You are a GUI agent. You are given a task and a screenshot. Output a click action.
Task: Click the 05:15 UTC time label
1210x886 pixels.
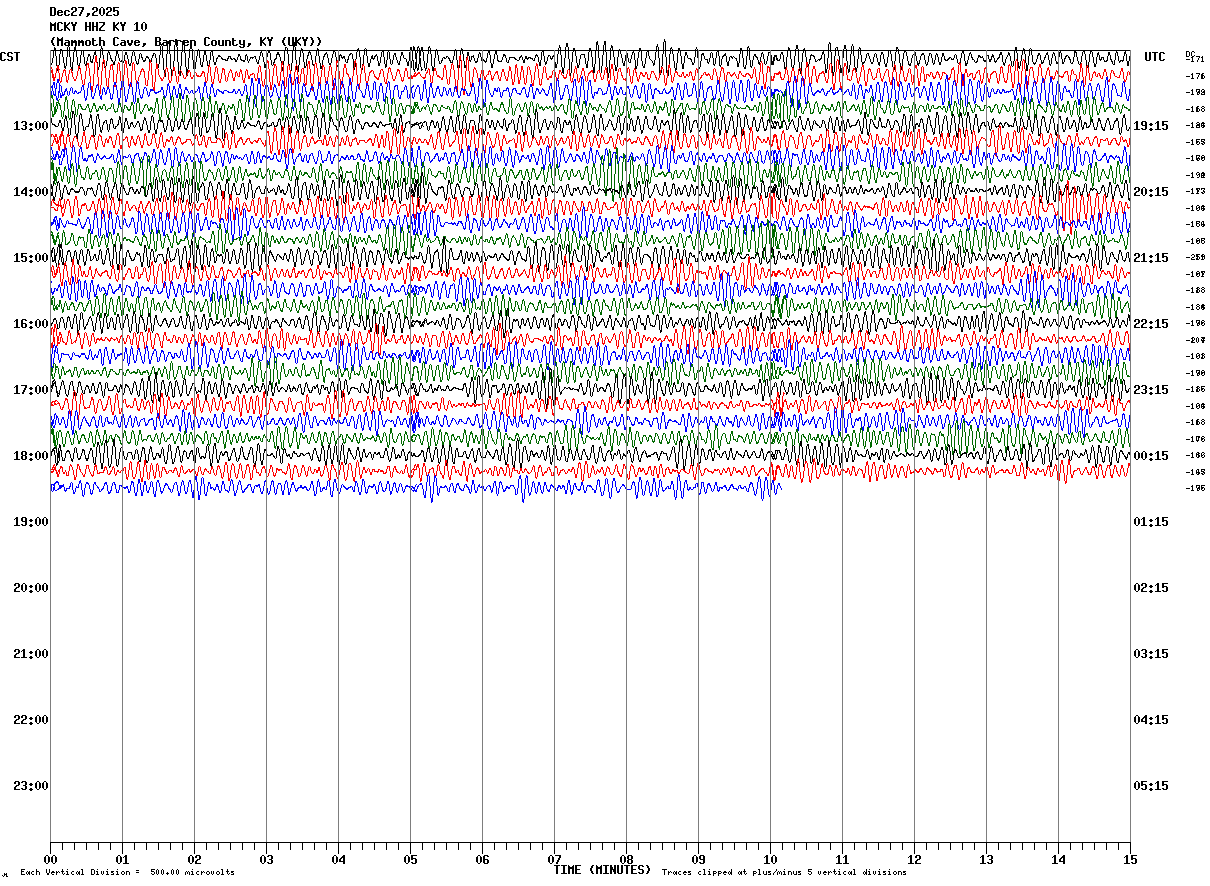tap(1151, 786)
